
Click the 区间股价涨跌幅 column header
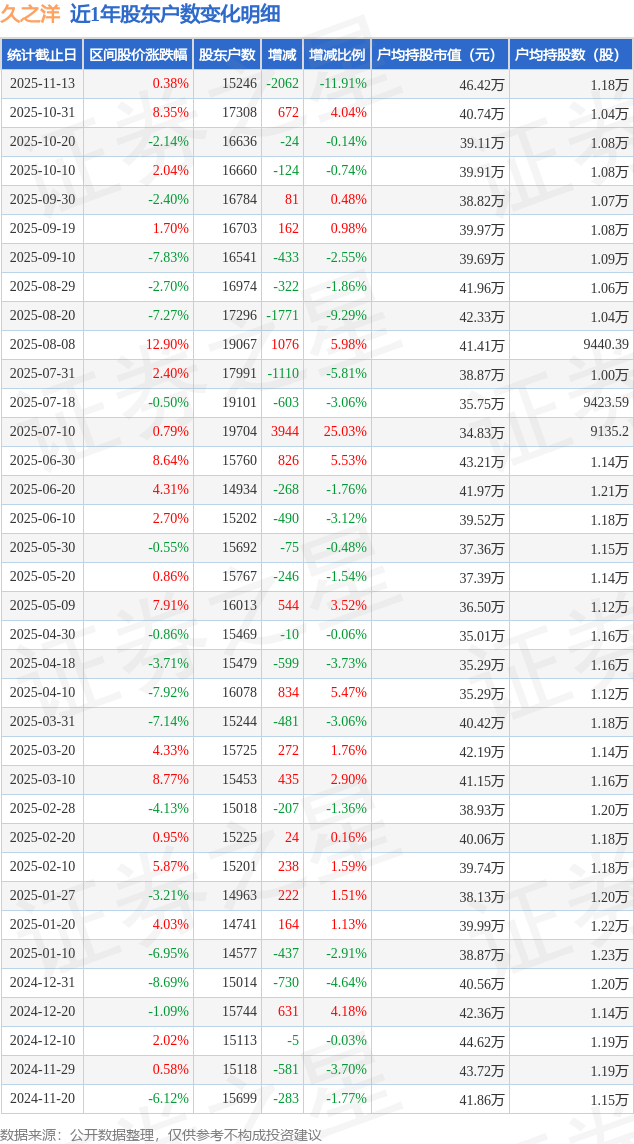pos(137,55)
